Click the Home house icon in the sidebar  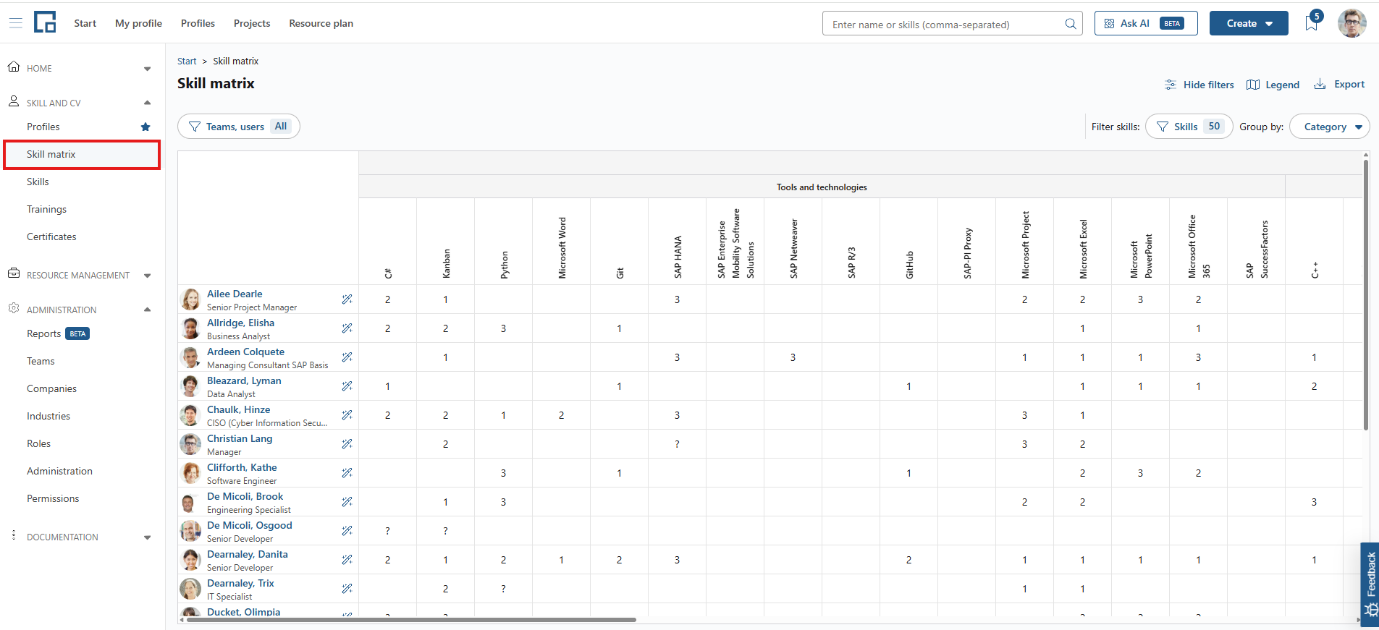pos(14,68)
